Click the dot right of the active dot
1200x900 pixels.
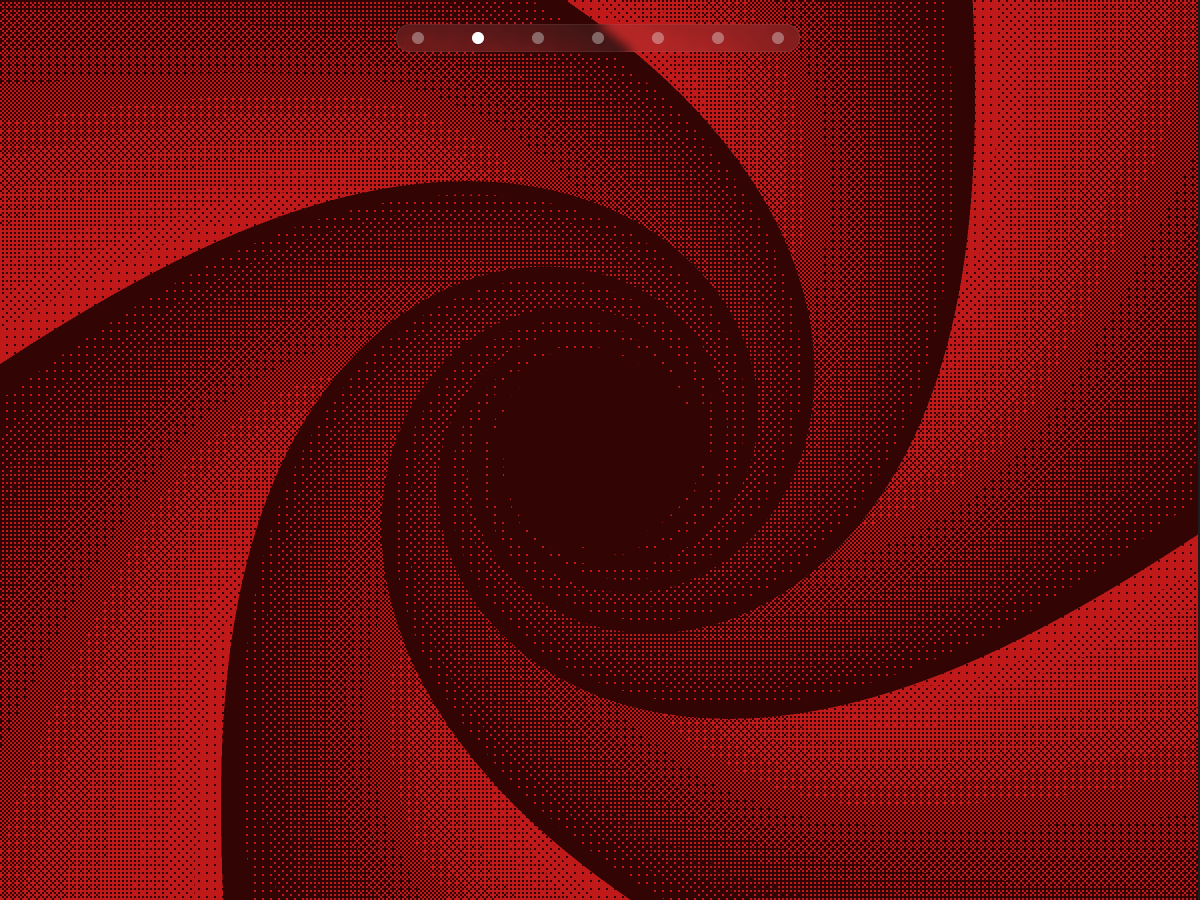pyautogui.click(x=538, y=38)
